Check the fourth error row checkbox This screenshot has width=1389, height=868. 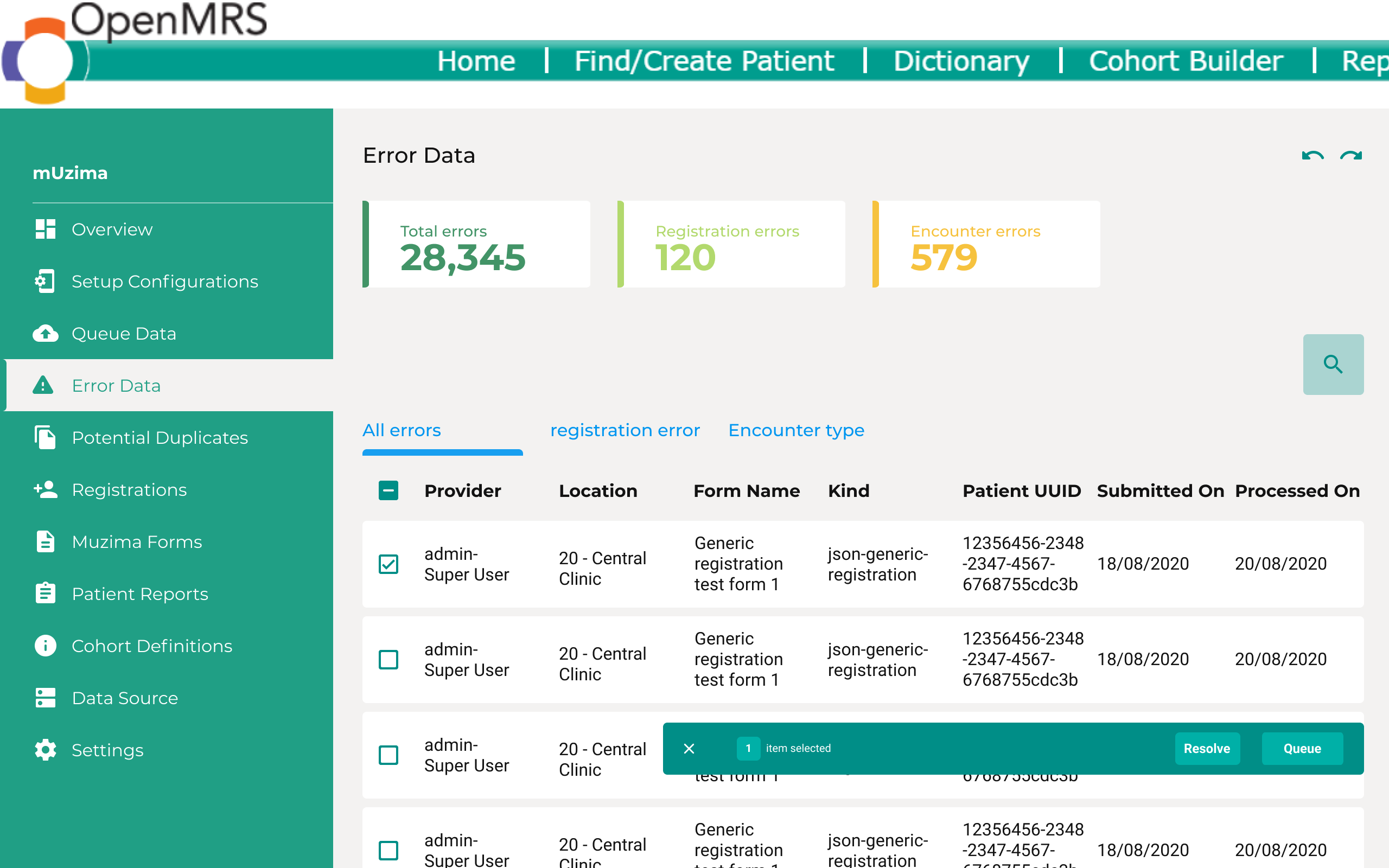click(x=388, y=850)
